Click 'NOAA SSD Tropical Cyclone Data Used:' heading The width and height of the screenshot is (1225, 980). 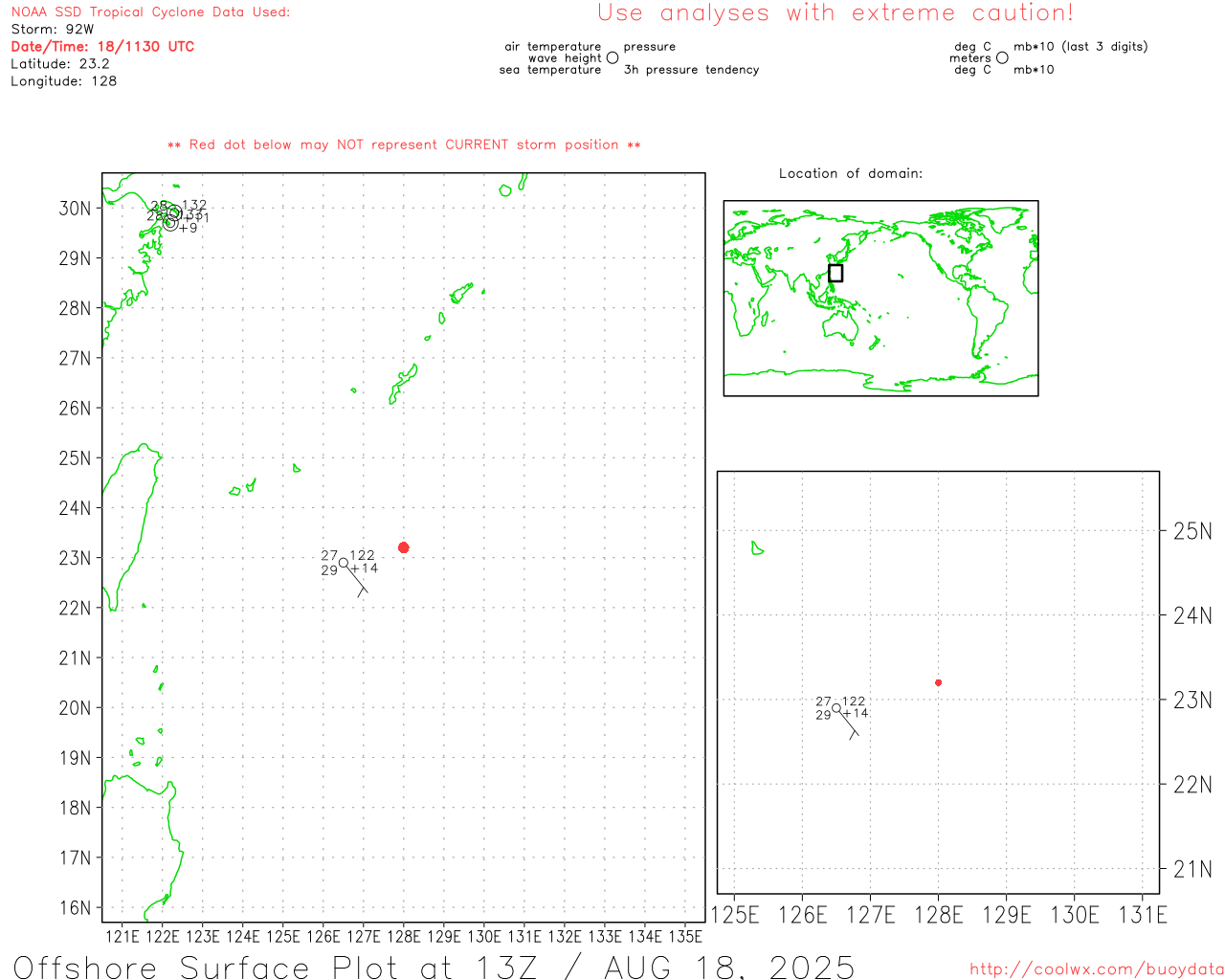click(150, 12)
